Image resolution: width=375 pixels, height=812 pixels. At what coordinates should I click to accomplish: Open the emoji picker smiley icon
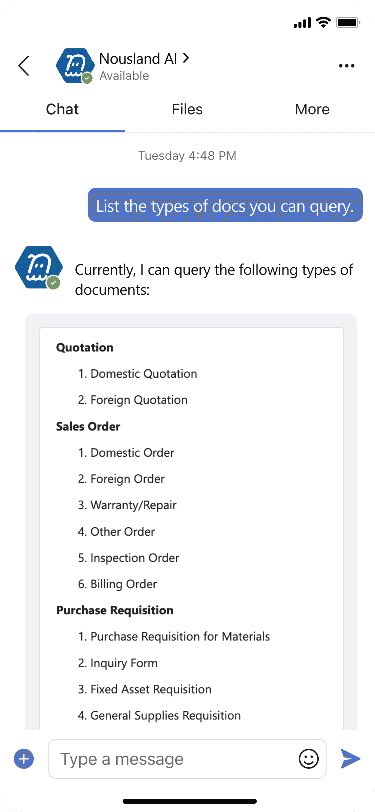[x=309, y=759]
